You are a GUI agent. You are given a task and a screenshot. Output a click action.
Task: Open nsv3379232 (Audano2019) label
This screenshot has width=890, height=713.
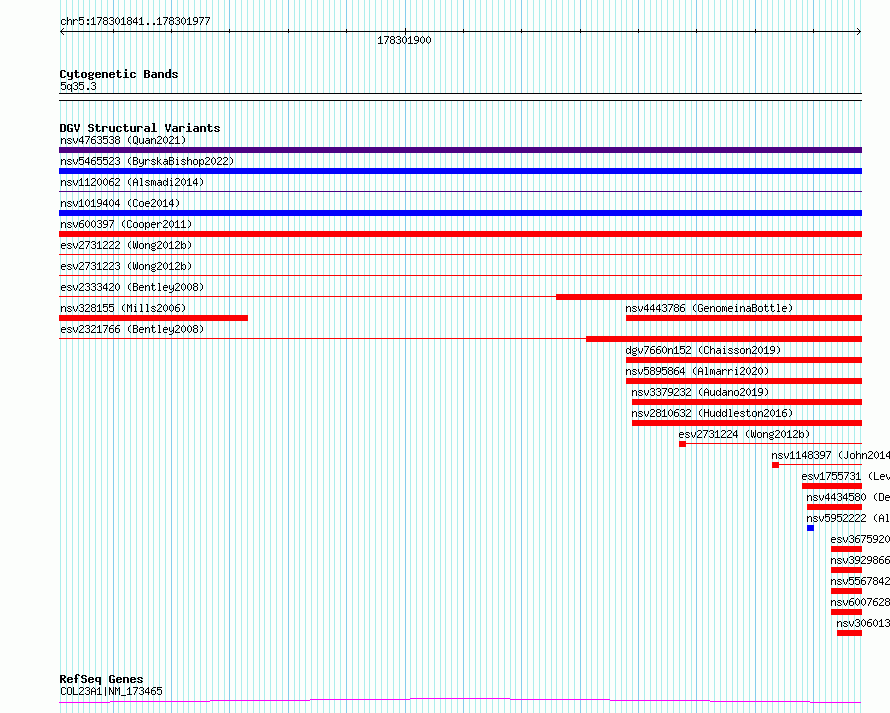pos(700,392)
